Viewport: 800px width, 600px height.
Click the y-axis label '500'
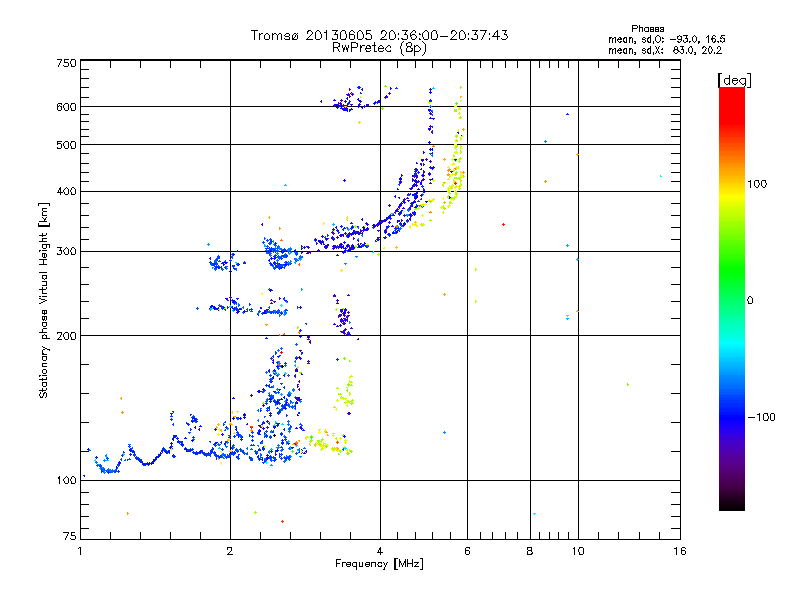click(x=66, y=145)
